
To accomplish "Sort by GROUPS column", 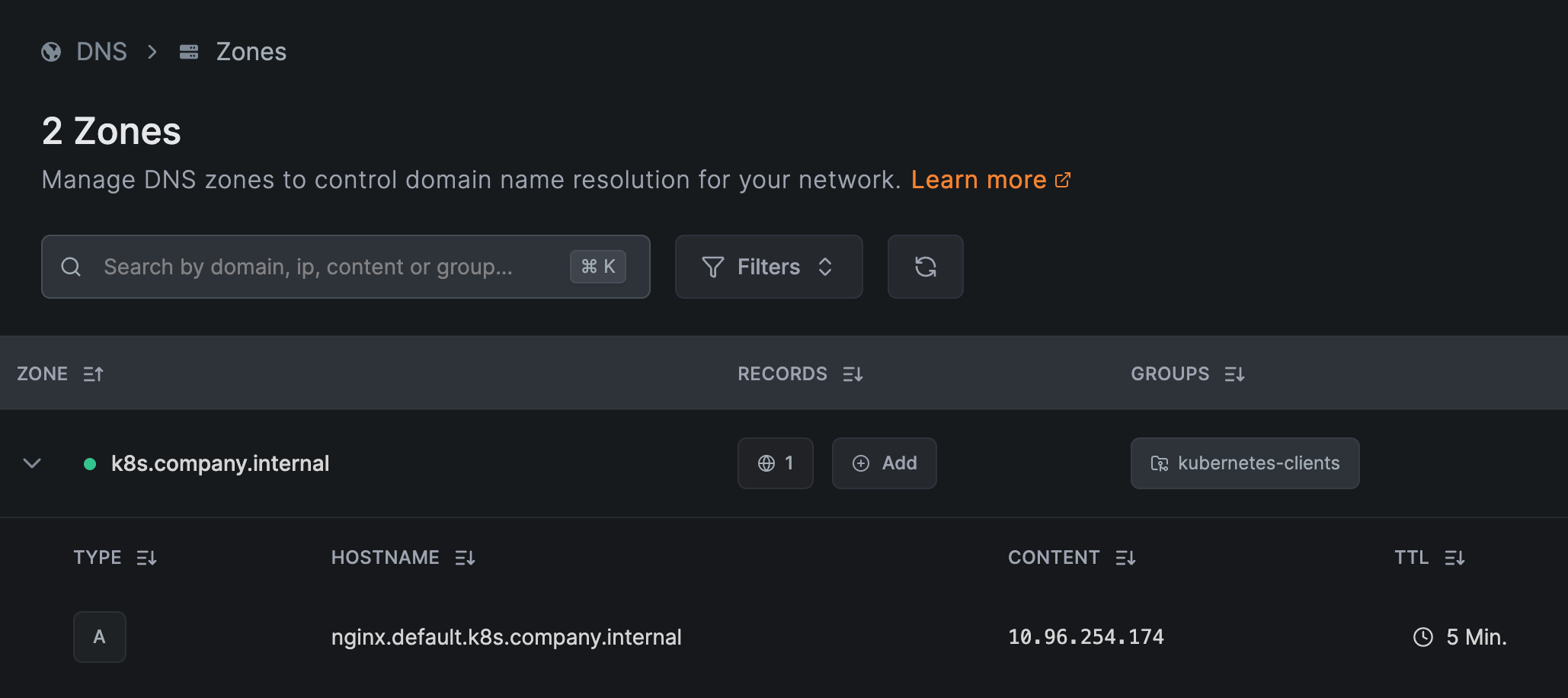I will coord(1234,374).
